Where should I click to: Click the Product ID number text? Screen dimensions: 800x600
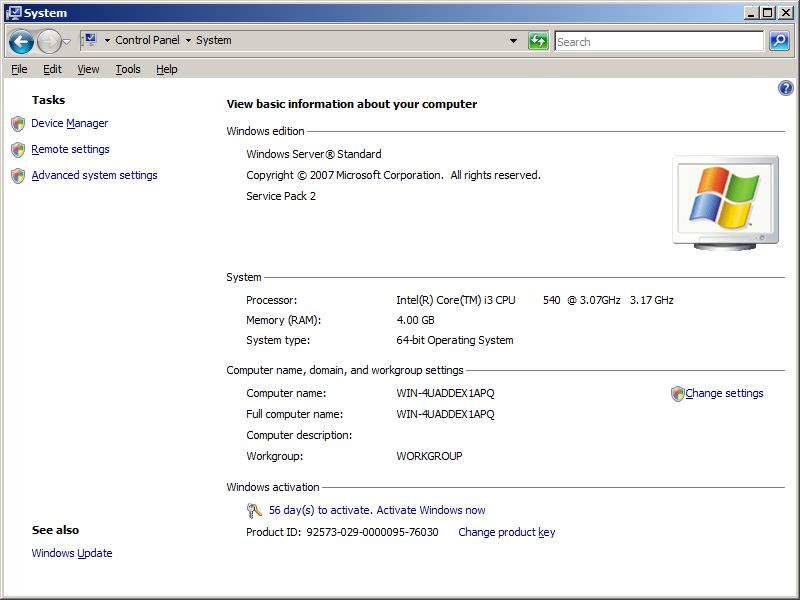pos(372,532)
